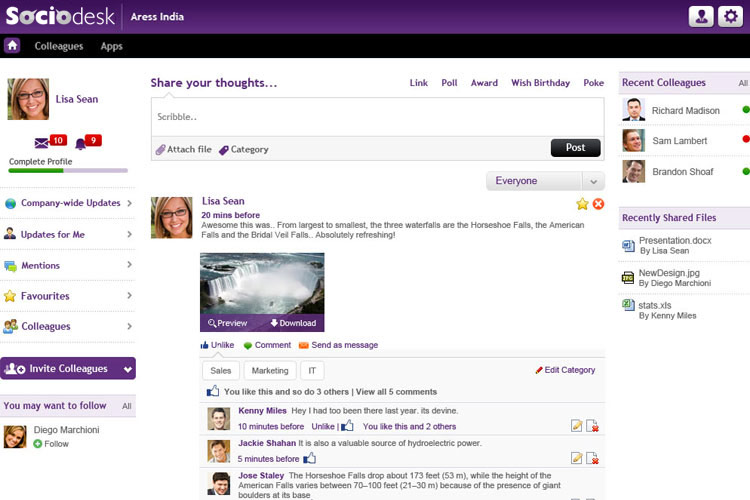Mark Lisa Sean's post as favourite with star

[x=582, y=204]
